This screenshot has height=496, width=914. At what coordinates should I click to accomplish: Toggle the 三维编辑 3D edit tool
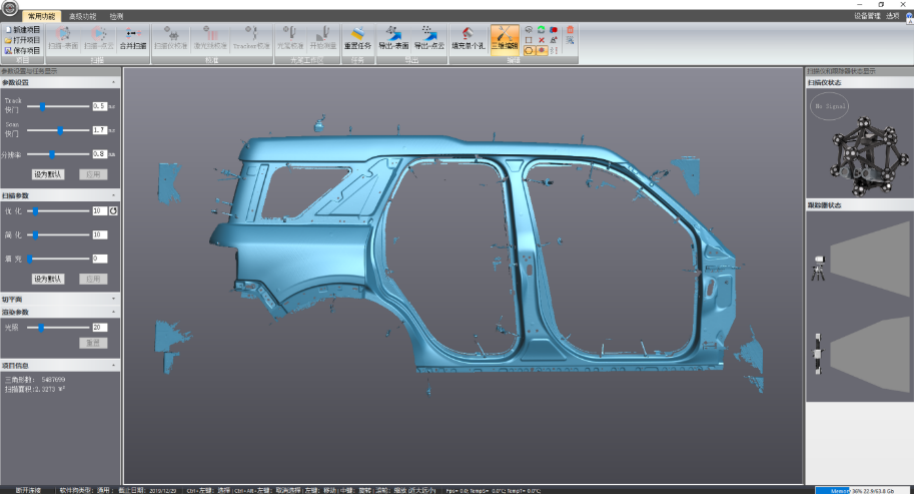point(504,38)
